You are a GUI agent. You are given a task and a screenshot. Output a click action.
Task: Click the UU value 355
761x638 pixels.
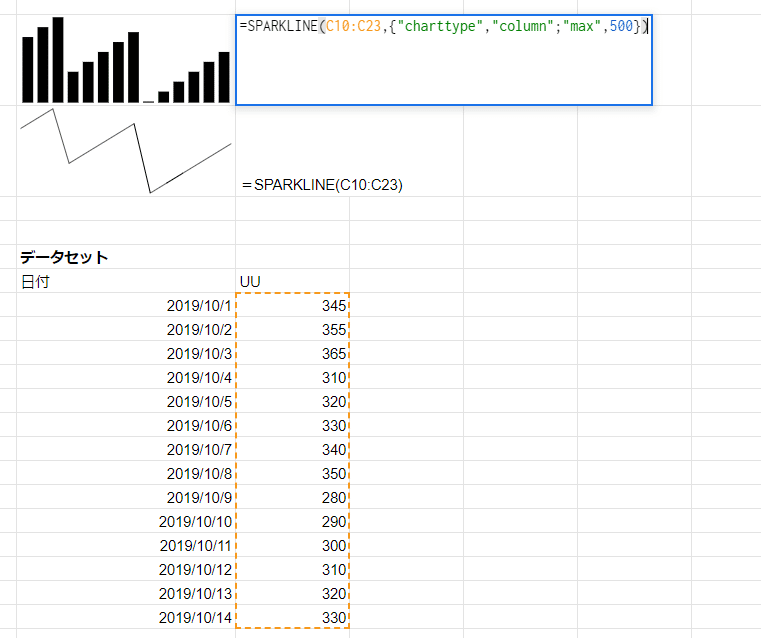(x=292, y=329)
